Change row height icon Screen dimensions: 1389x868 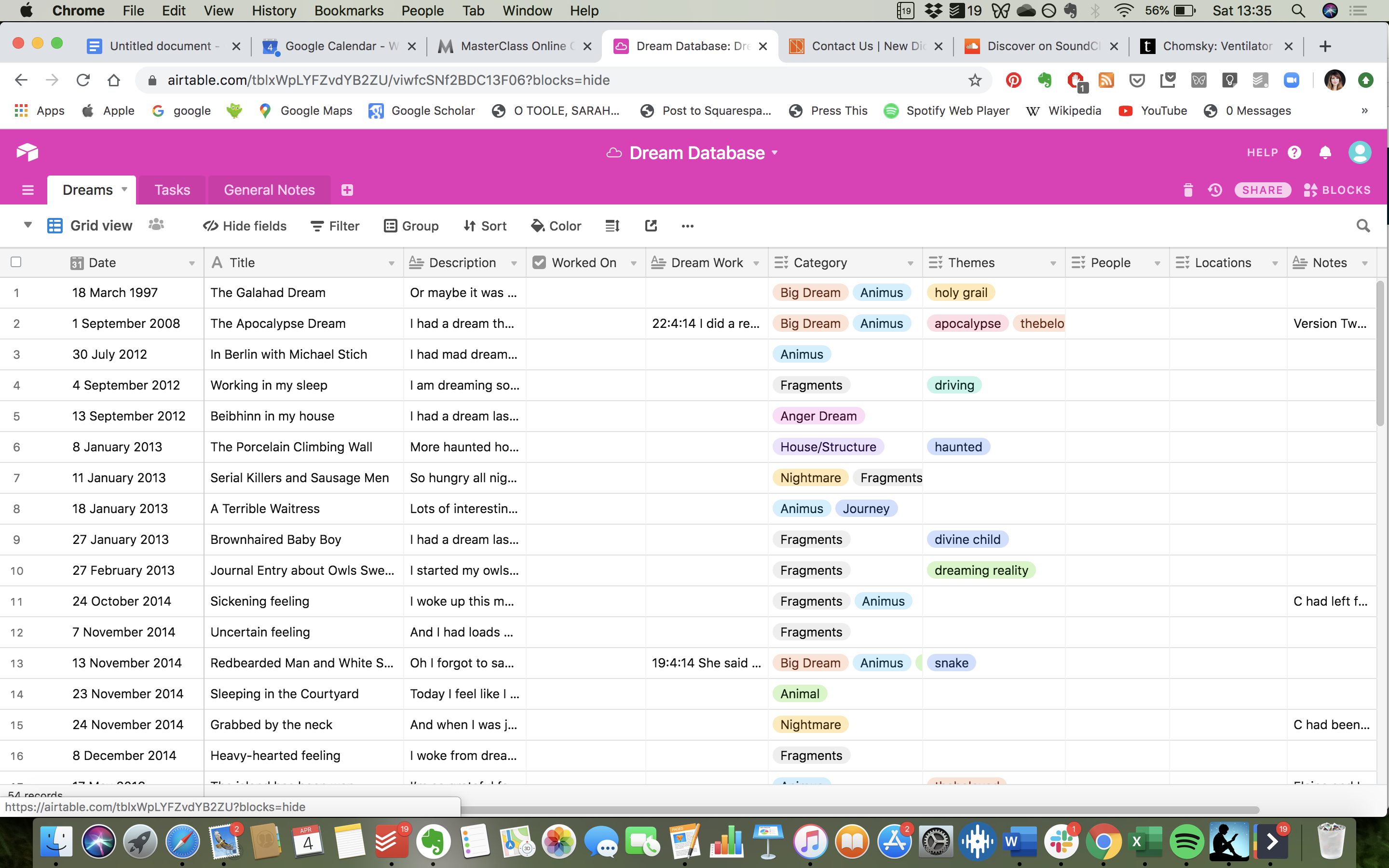(x=612, y=226)
